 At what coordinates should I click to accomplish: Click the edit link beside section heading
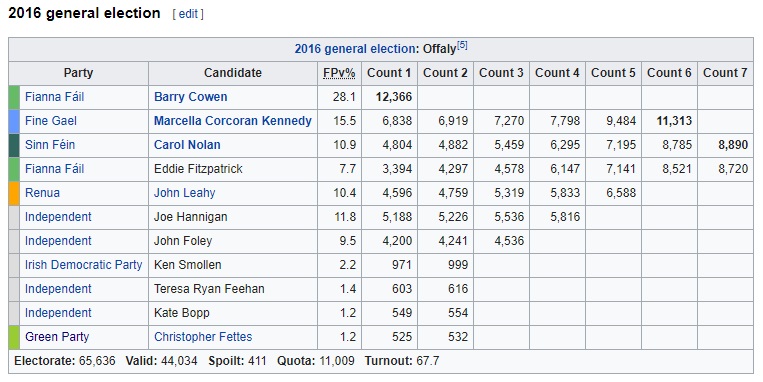pos(188,14)
